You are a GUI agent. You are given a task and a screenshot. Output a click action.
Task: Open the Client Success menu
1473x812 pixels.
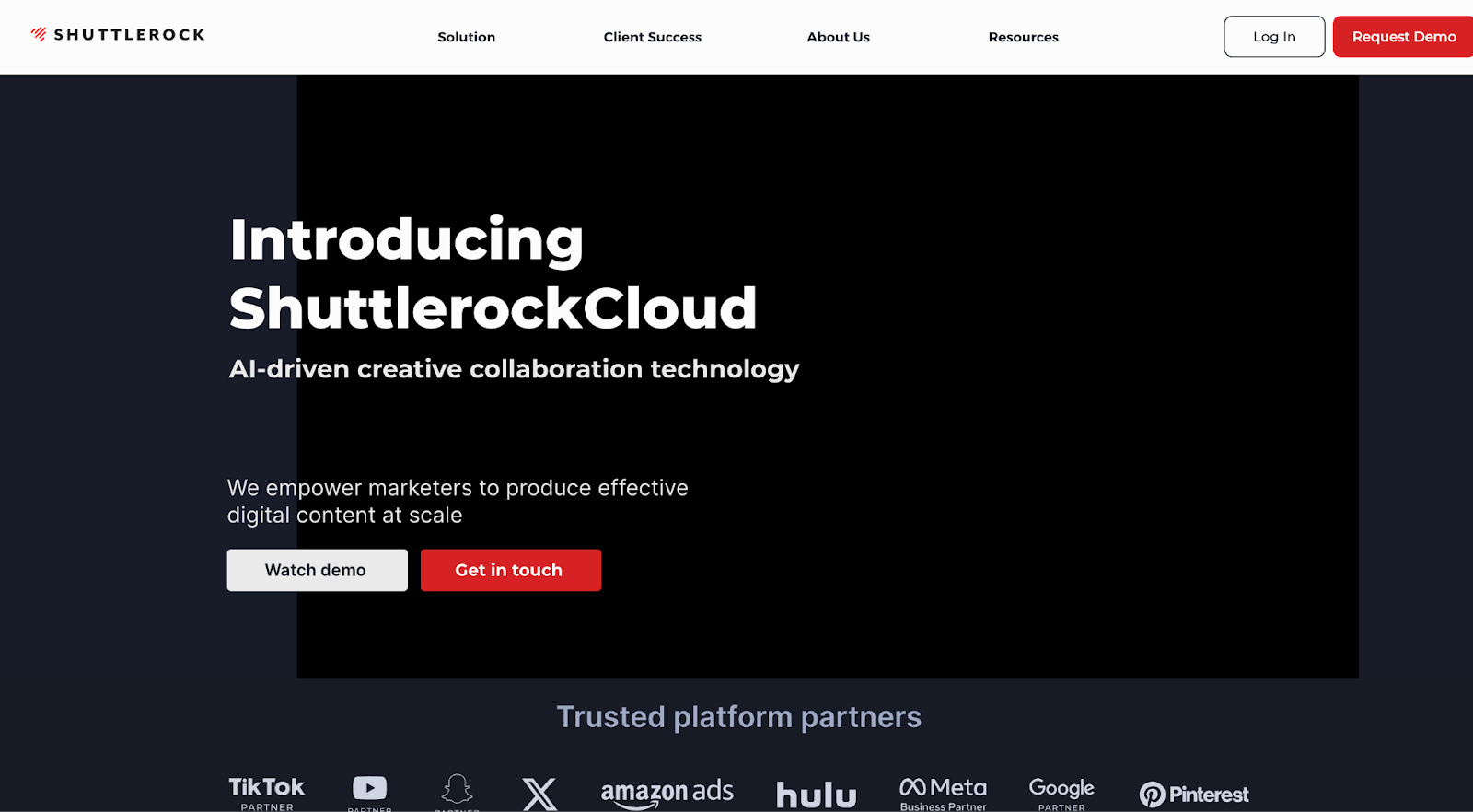point(653,37)
